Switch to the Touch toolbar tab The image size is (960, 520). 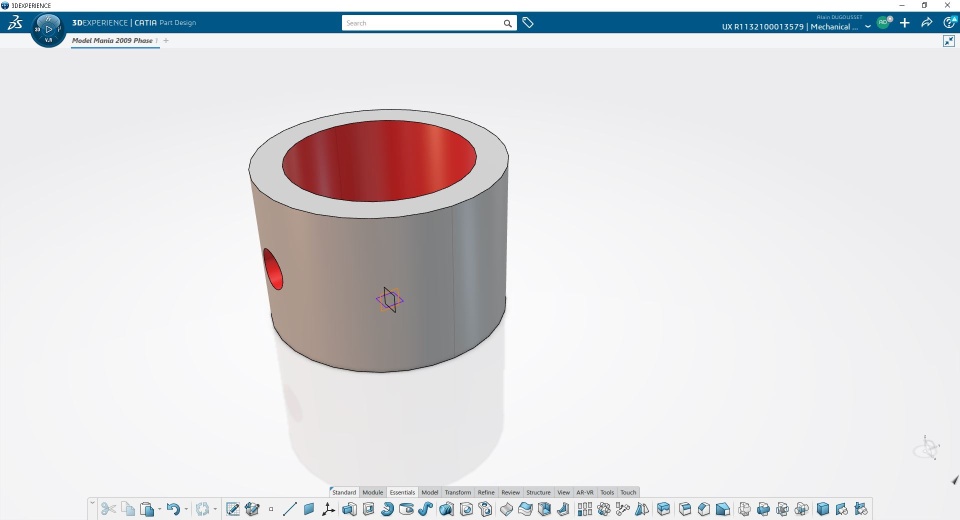coord(629,492)
